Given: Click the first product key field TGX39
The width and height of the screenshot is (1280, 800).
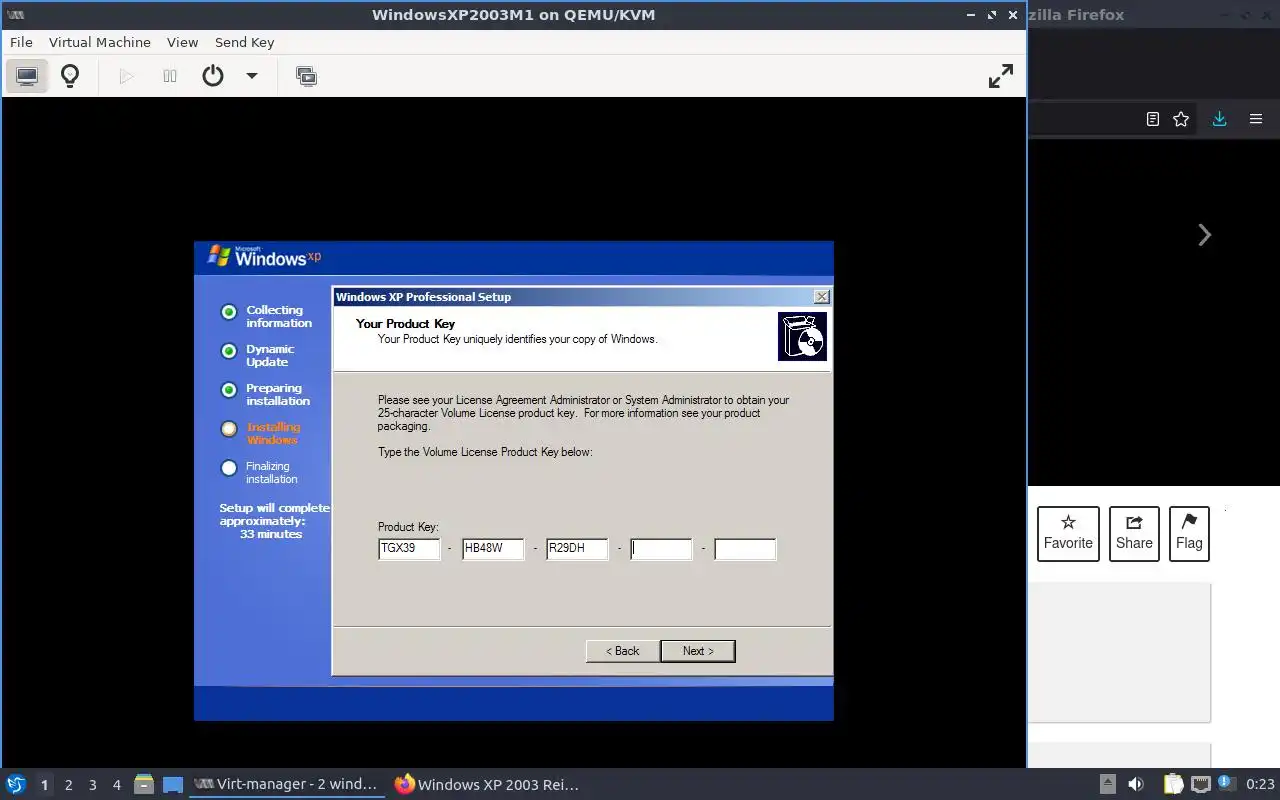Looking at the screenshot, I should [409, 549].
